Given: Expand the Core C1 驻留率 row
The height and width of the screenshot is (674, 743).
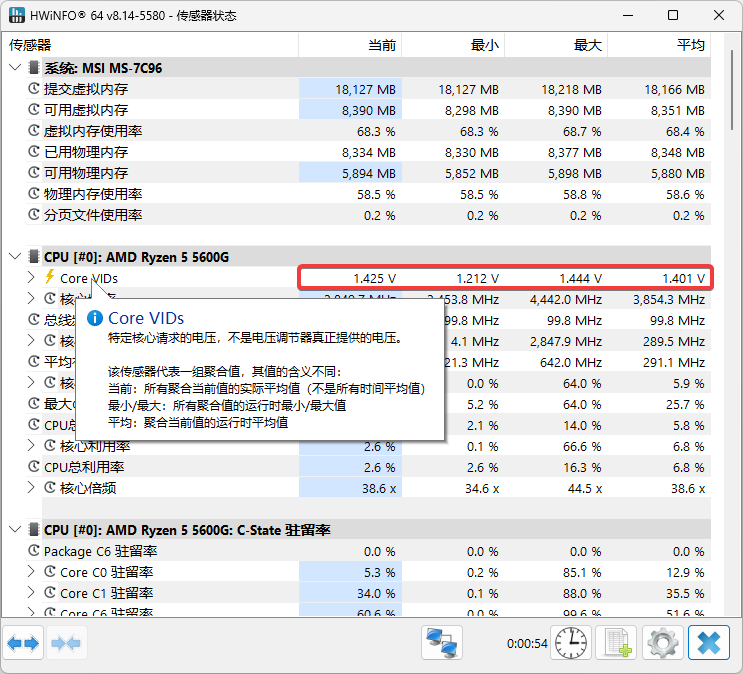Looking at the screenshot, I should (x=31, y=592).
